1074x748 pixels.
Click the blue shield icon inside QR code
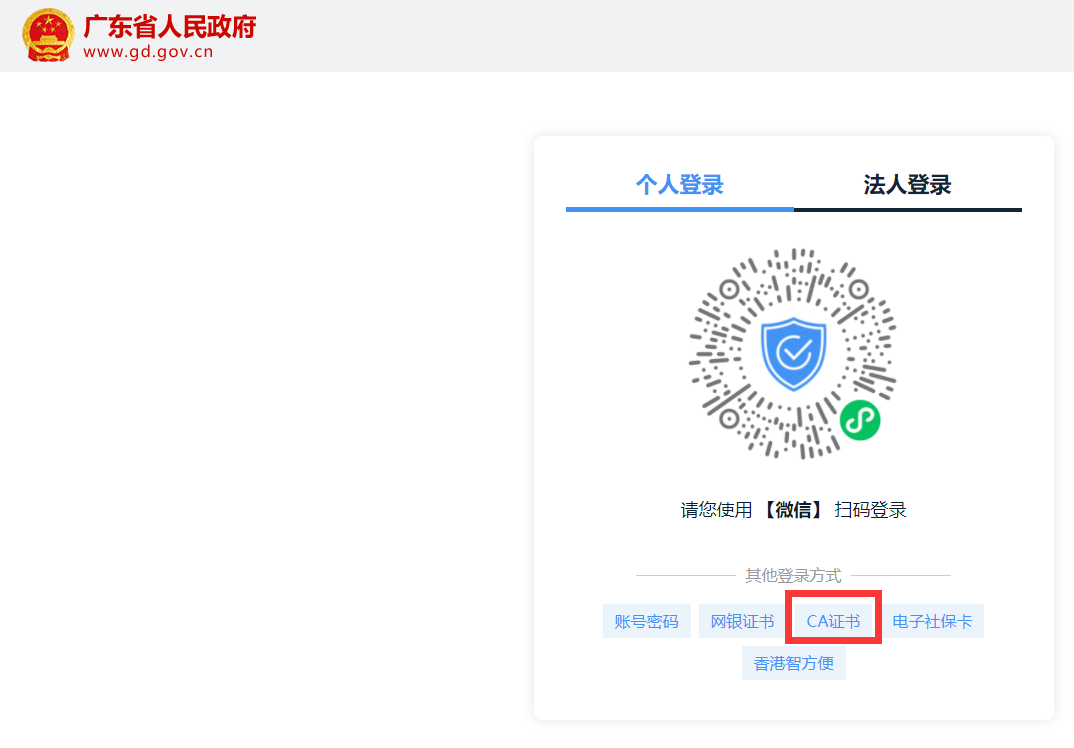click(x=793, y=353)
